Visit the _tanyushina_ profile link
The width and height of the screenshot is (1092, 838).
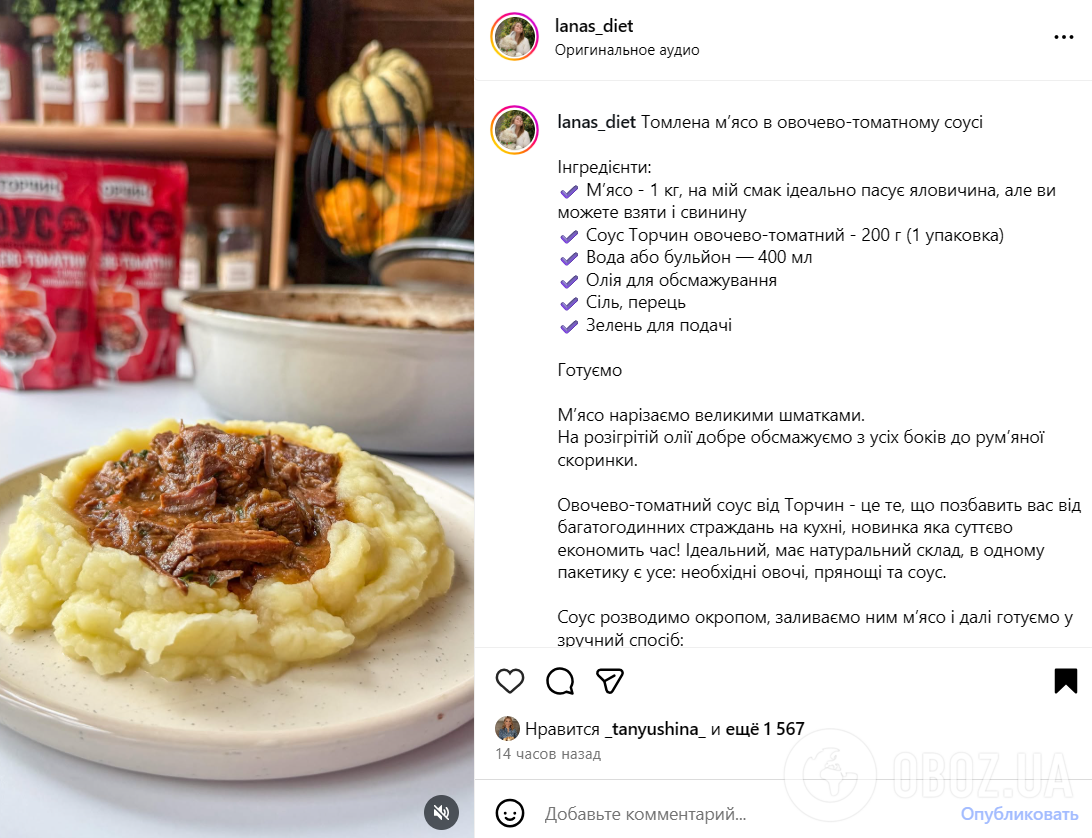pyautogui.click(x=655, y=729)
